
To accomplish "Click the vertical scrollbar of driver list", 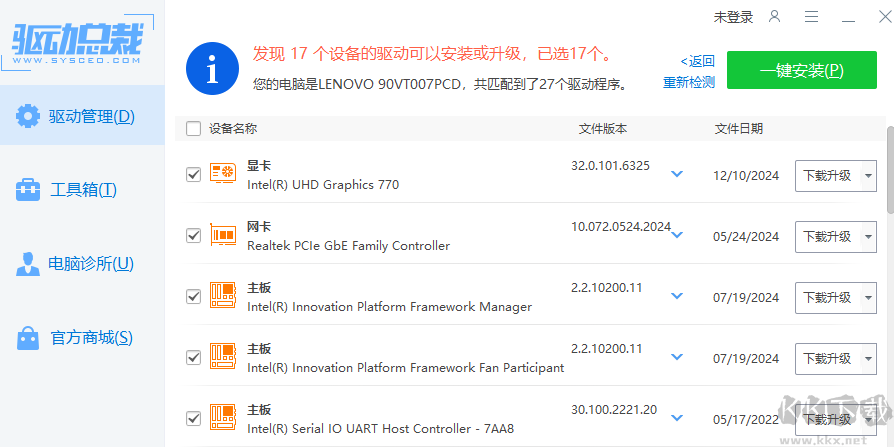I will 889,170.
